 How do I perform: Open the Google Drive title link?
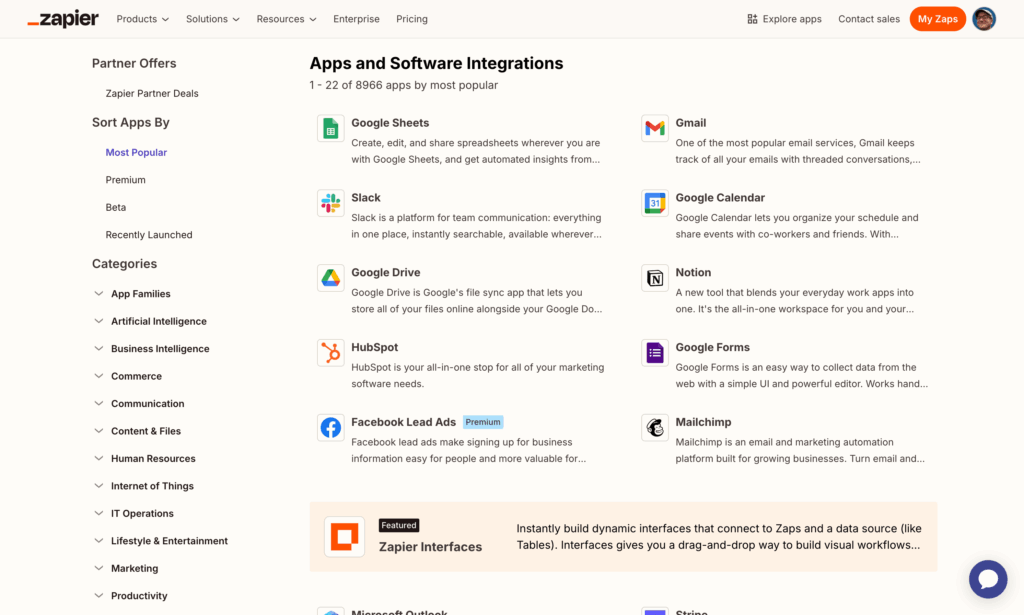point(385,272)
